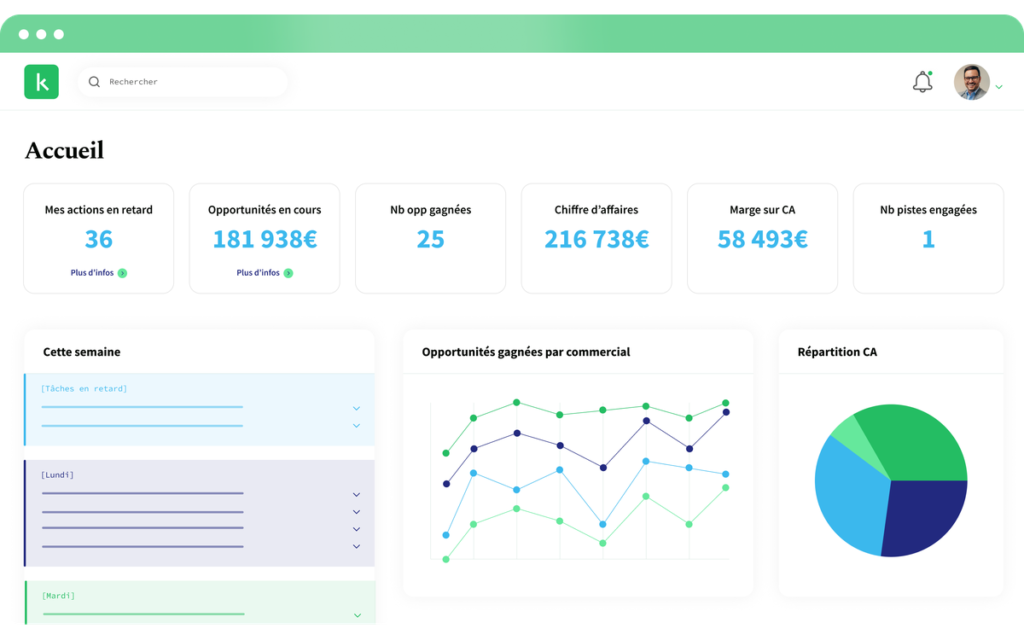Click the green k logo icon
Viewport: 1024px width, 640px height.
point(41,82)
